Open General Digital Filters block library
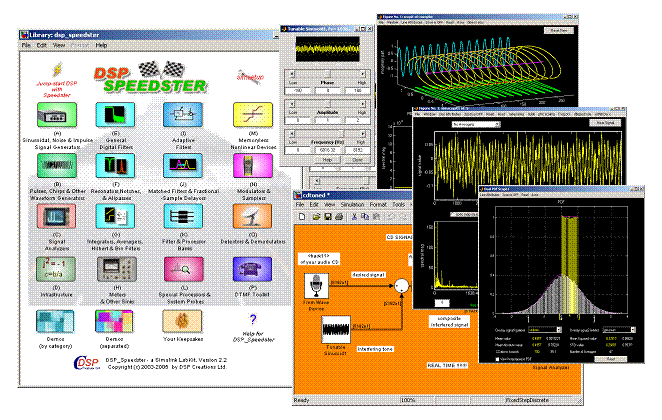This screenshot has width=662, height=420. point(115,115)
